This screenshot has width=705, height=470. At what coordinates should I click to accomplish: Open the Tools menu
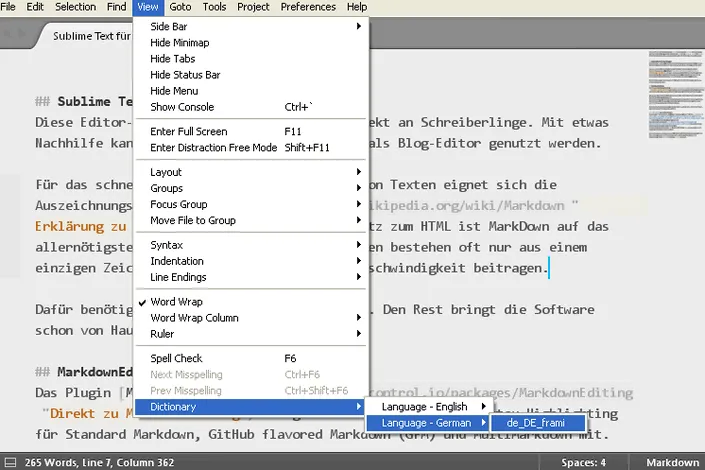(x=214, y=7)
